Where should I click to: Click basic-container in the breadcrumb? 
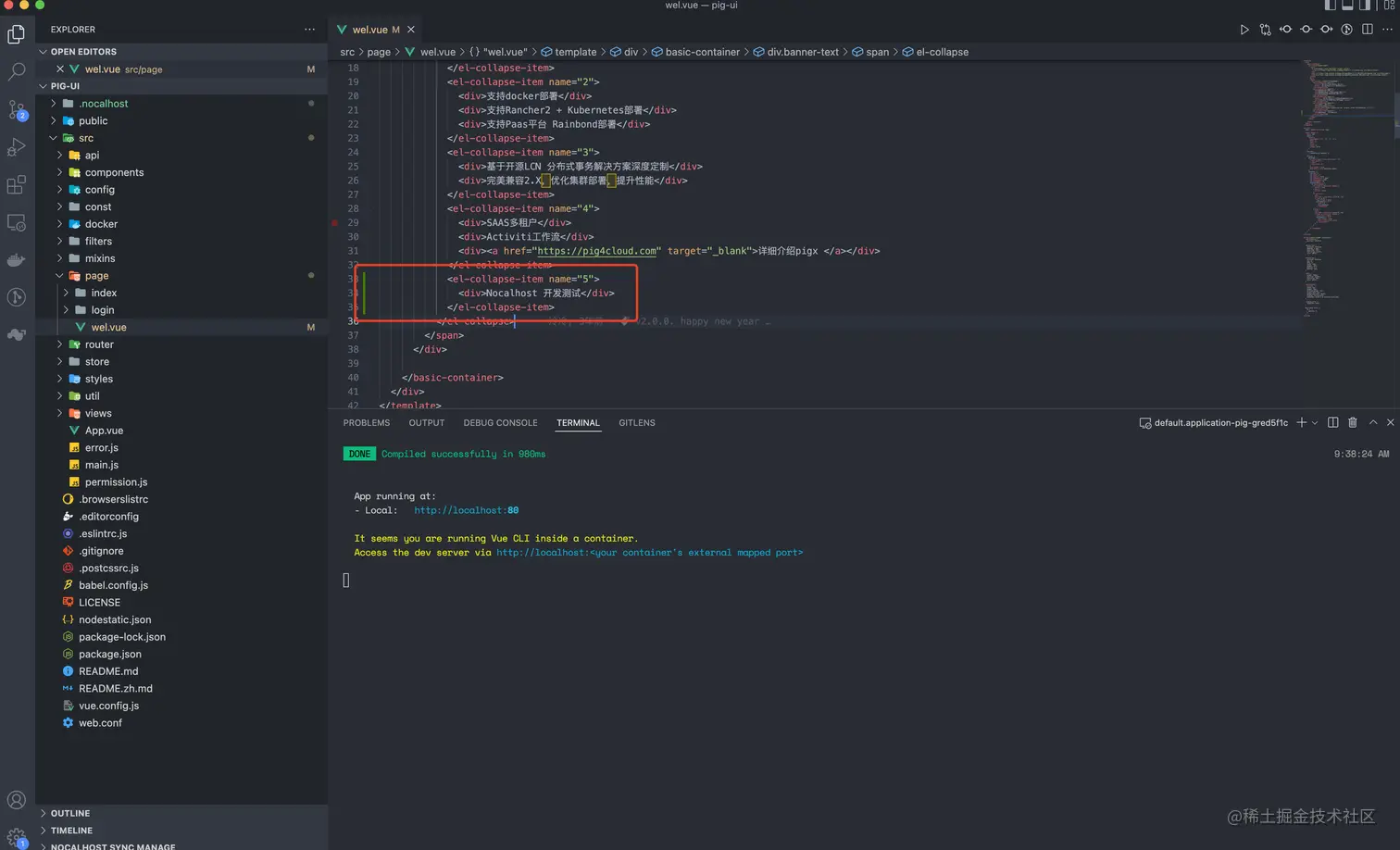click(x=703, y=52)
